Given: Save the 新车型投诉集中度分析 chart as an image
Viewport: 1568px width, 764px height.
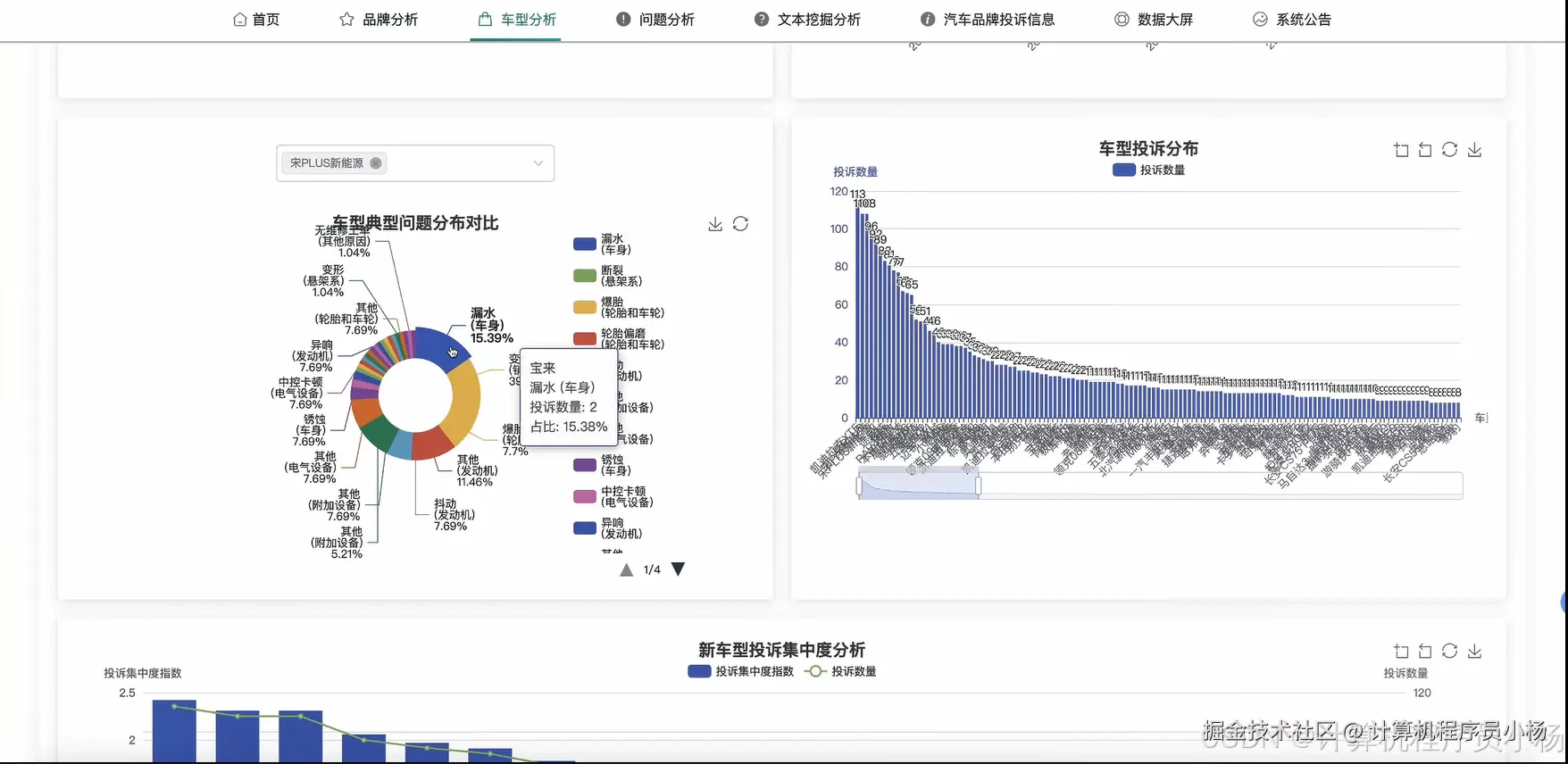Looking at the screenshot, I should 1474,652.
